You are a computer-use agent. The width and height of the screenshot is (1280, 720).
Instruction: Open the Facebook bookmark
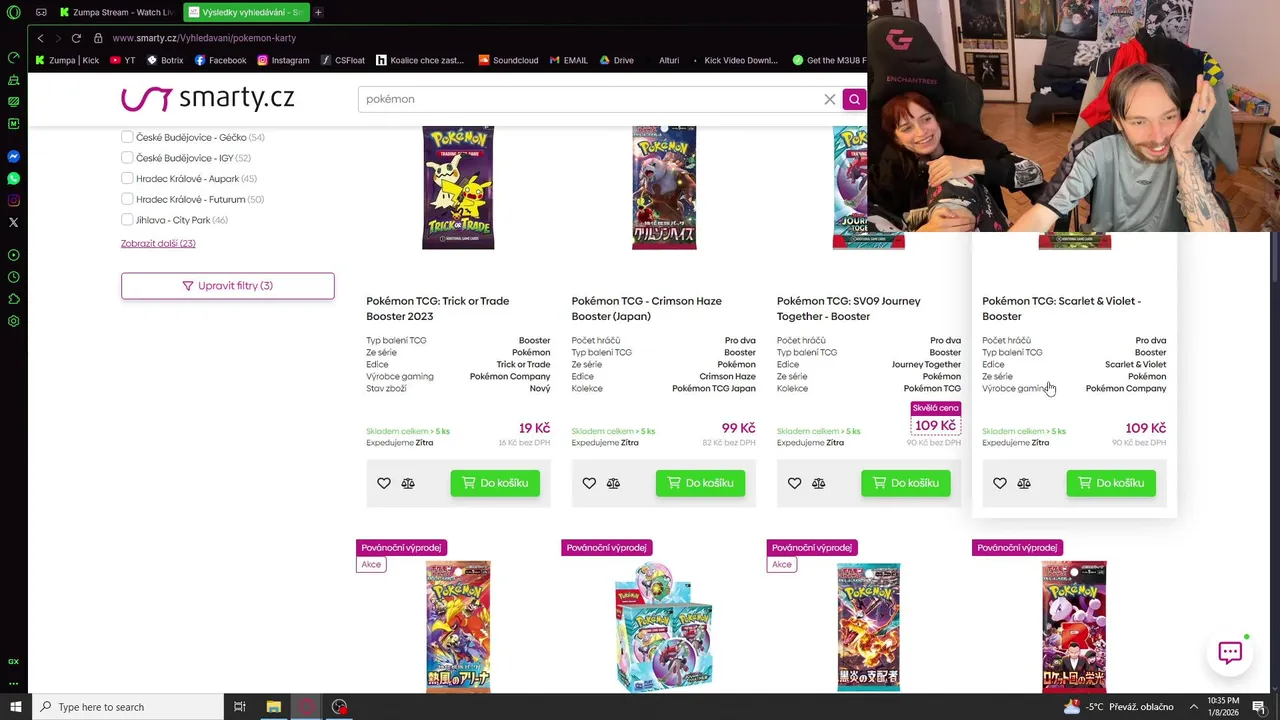pos(221,60)
